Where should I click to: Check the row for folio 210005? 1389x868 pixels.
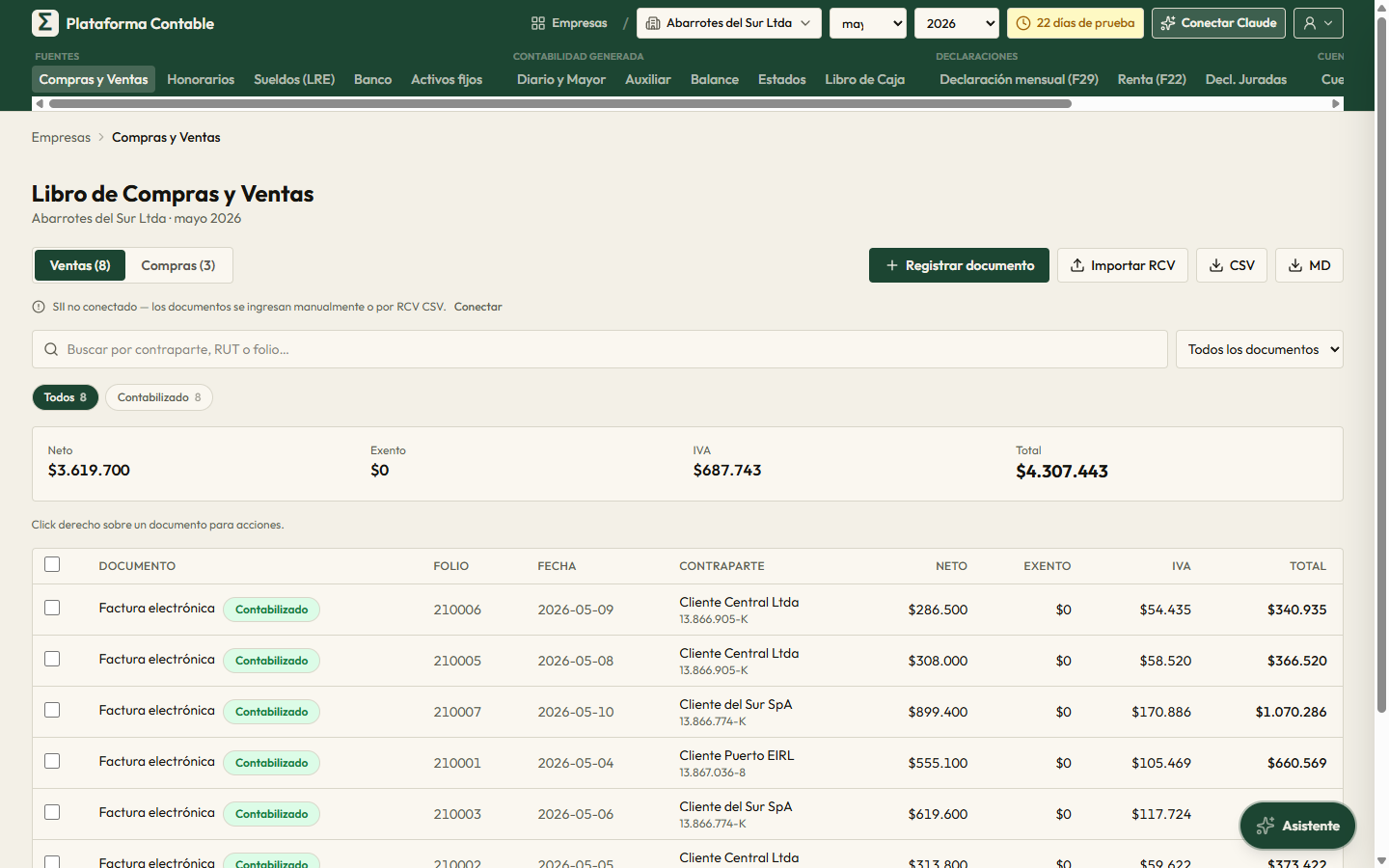(x=52, y=659)
